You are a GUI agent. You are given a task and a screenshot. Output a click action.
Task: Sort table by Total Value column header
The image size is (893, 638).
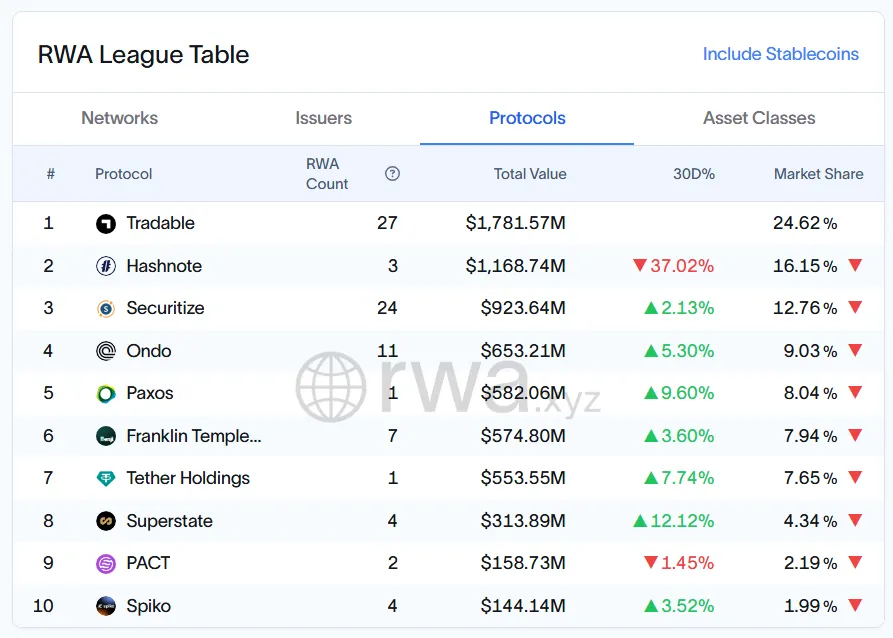(x=530, y=174)
